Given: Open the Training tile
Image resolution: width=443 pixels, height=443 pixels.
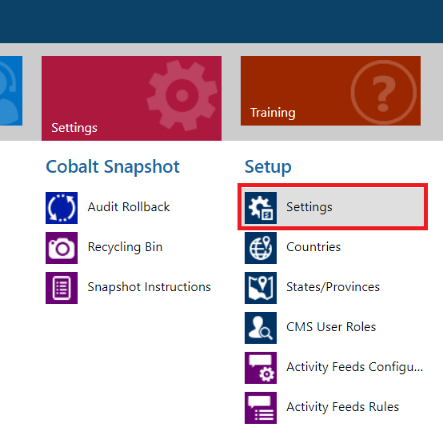Looking at the screenshot, I should coord(331,91).
